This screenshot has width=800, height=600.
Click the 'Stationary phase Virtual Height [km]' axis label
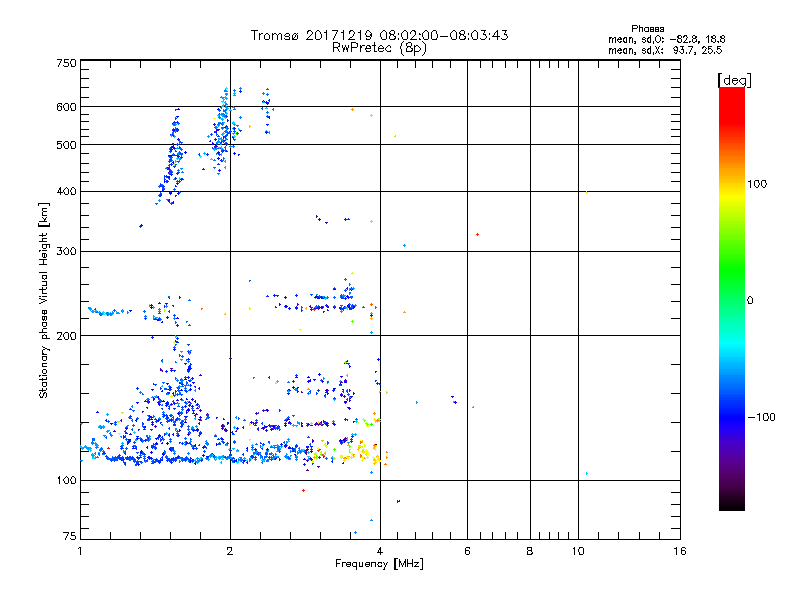pyautogui.click(x=44, y=300)
